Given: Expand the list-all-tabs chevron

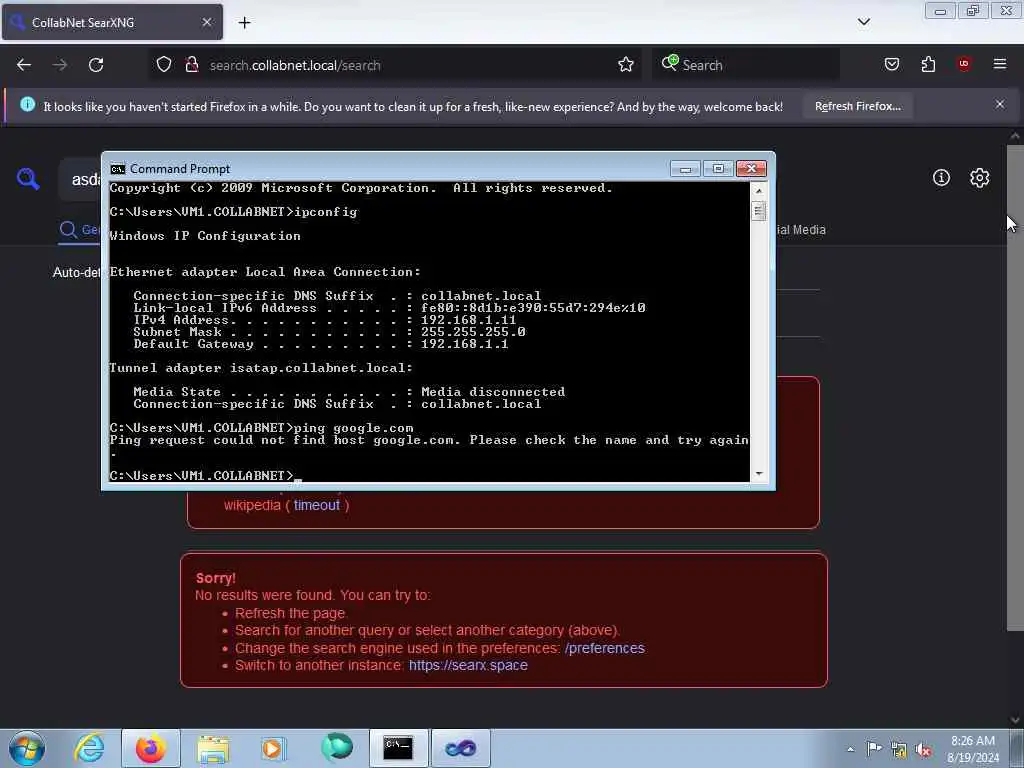Looking at the screenshot, I should (x=864, y=22).
